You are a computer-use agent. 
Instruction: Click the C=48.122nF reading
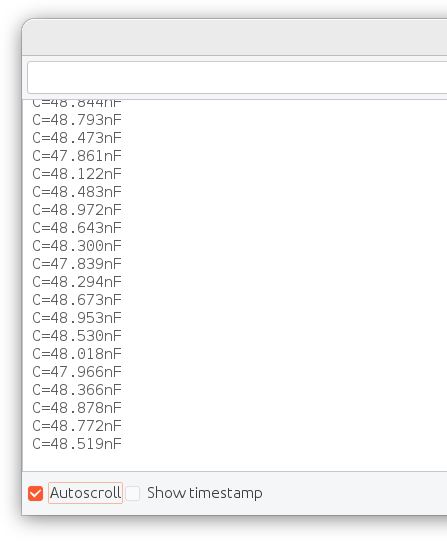77,174
